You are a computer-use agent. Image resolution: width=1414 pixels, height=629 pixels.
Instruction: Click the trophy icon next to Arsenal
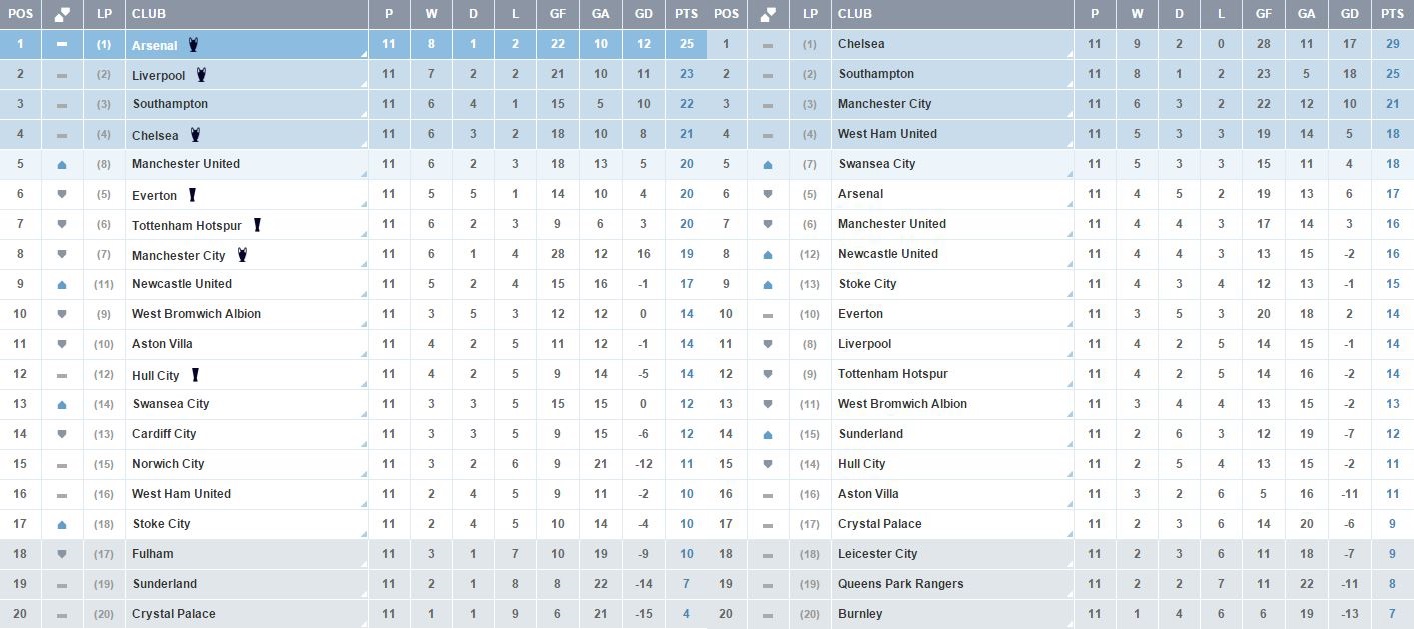[193, 44]
